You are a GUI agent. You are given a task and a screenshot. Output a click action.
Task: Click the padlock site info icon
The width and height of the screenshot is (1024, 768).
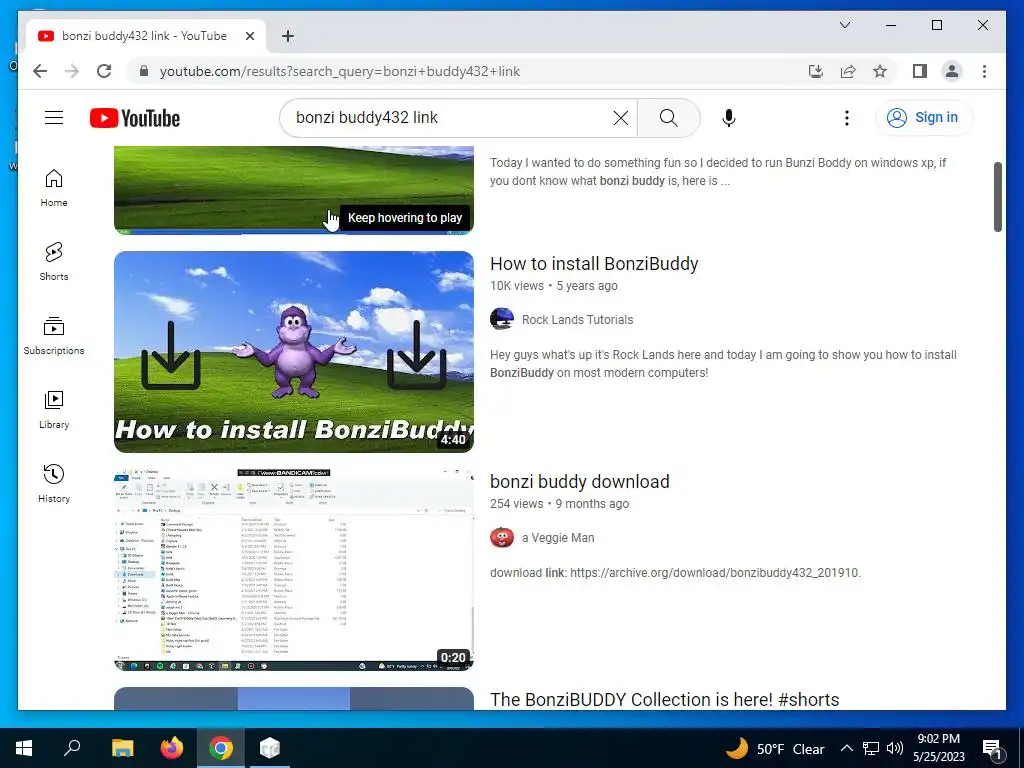pyautogui.click(x=144, y=71)
